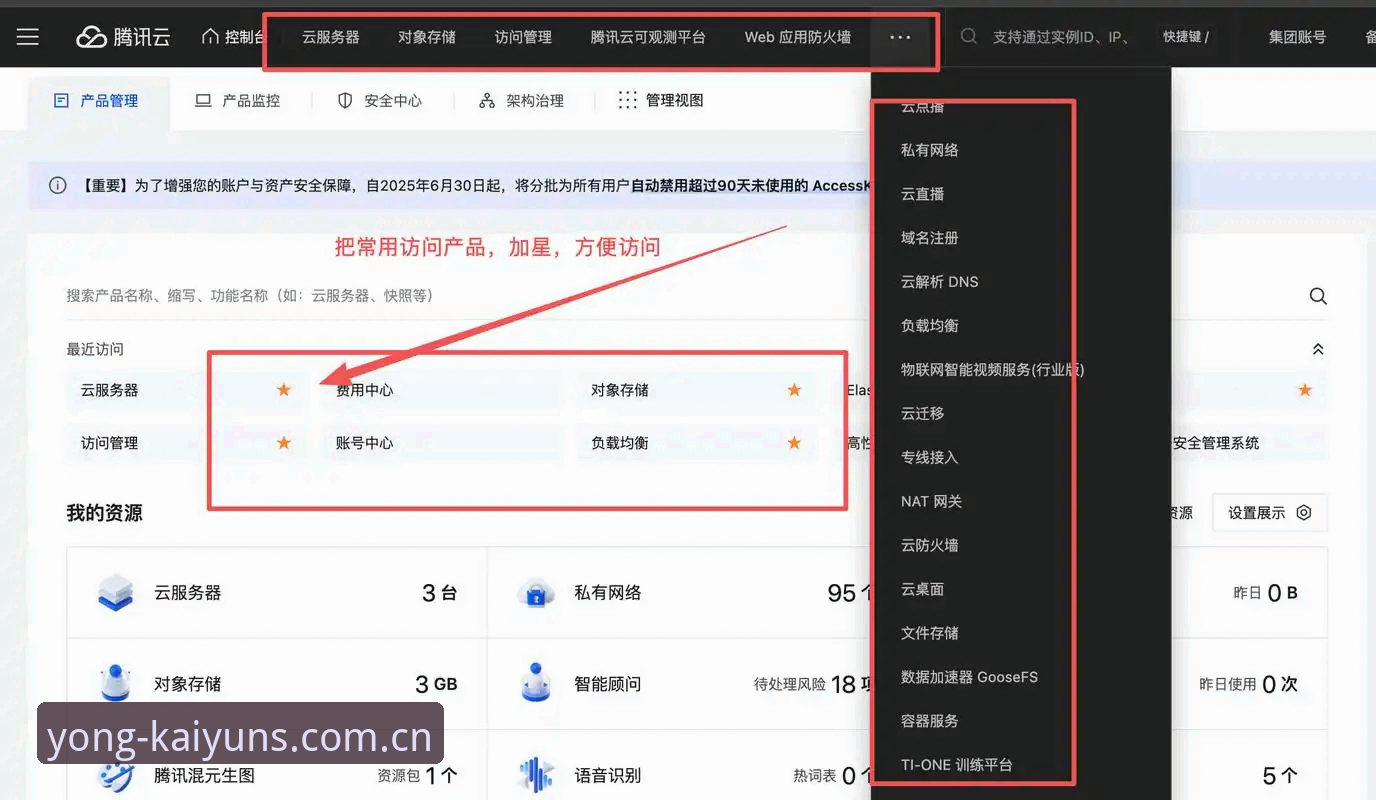The width and height of the screenshot is (1376, 800).
Task: Switch to the 安全中心 tab
Action: click(380, 100)
